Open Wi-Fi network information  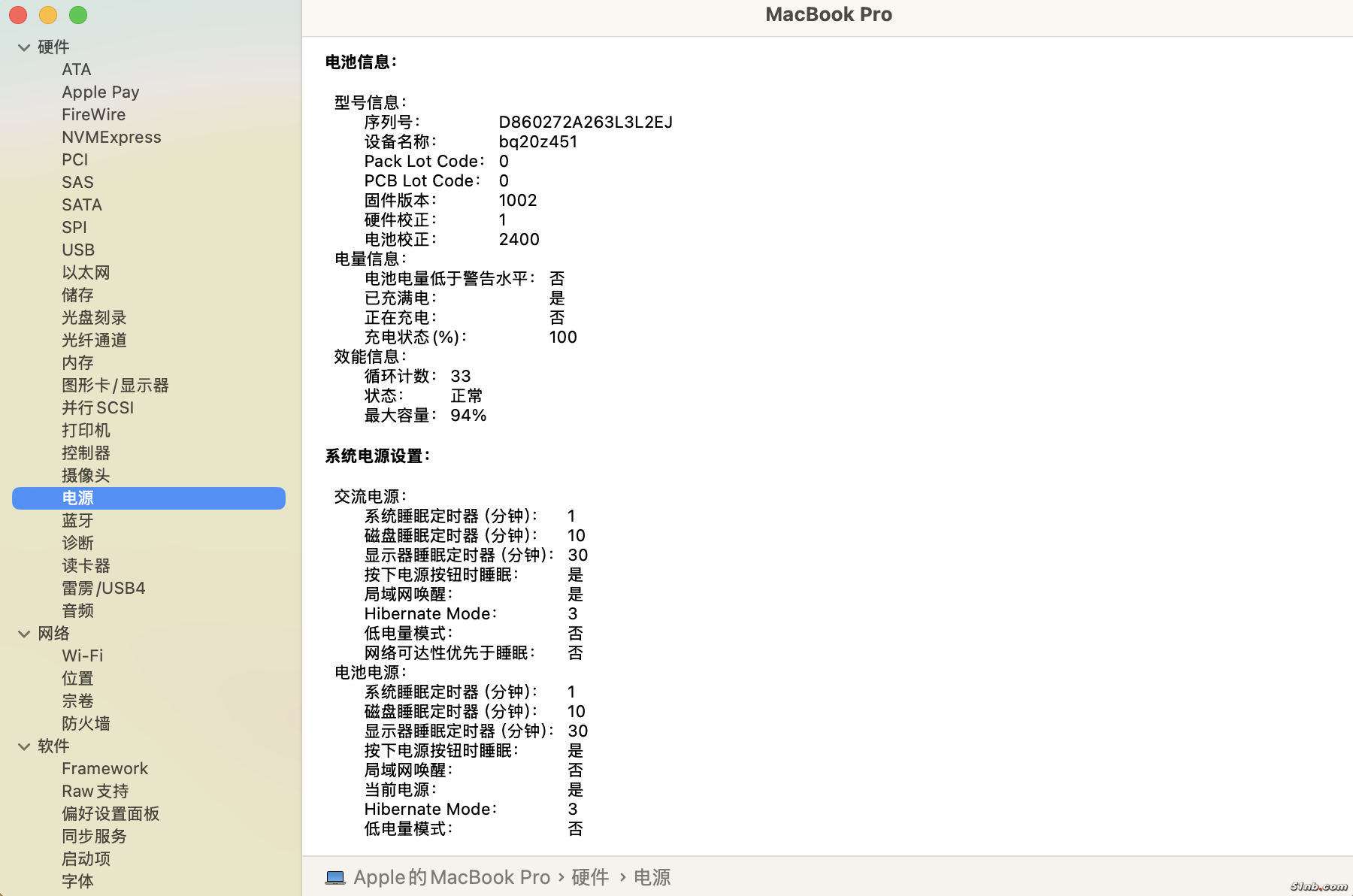coord(82,655)
